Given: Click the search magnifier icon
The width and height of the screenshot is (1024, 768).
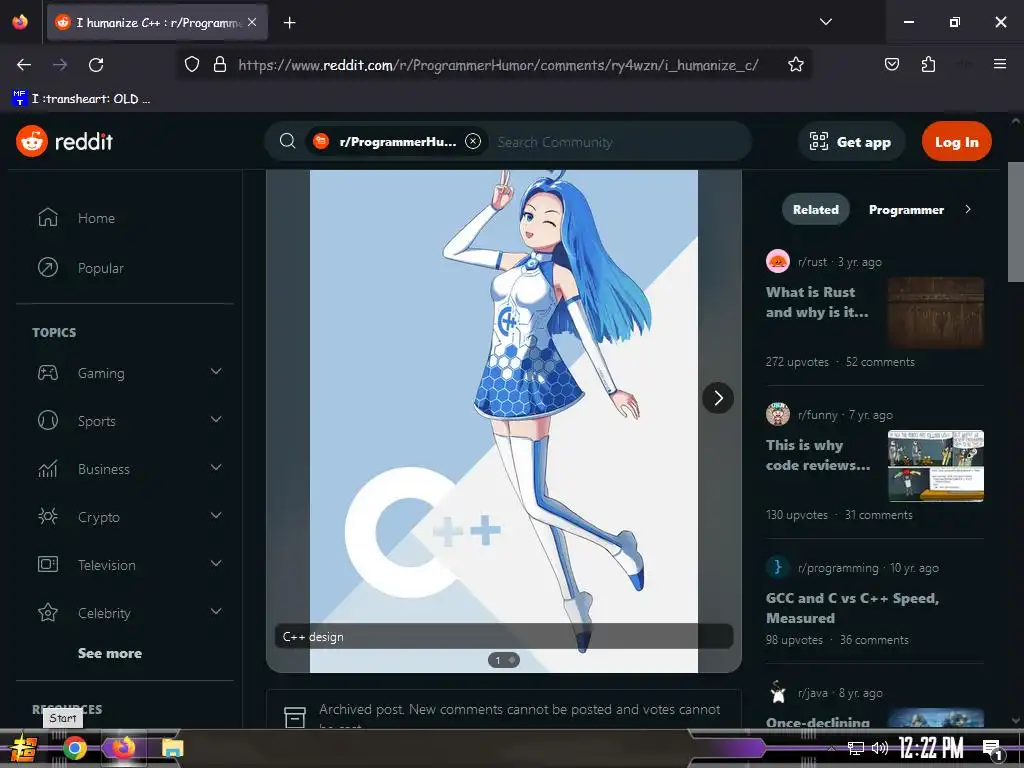Looking at the screenshot, I should tap(287, 141).
